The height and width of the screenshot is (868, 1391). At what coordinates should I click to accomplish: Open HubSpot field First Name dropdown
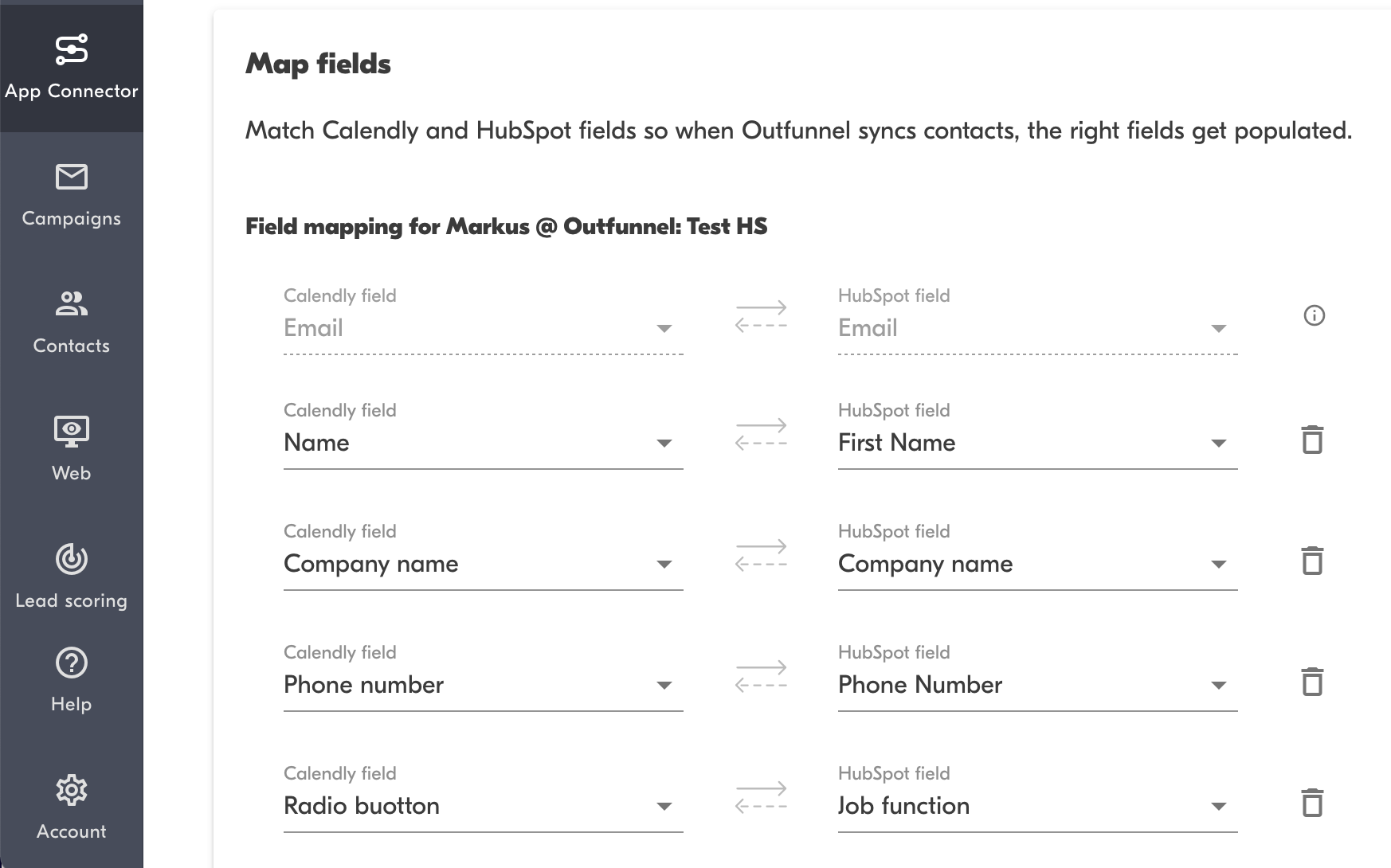pos(1218,444)
